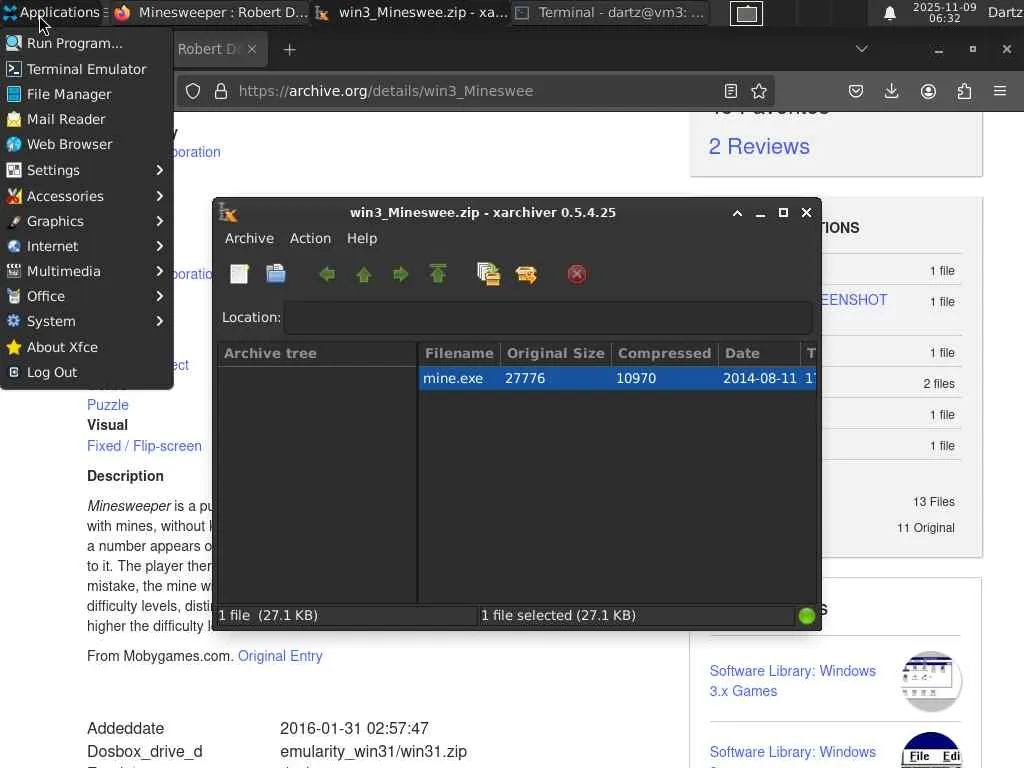This screenshot has height=768, width=1024.
Task: Open the Archive menu in xarchiver
Action: click(249, 238)
